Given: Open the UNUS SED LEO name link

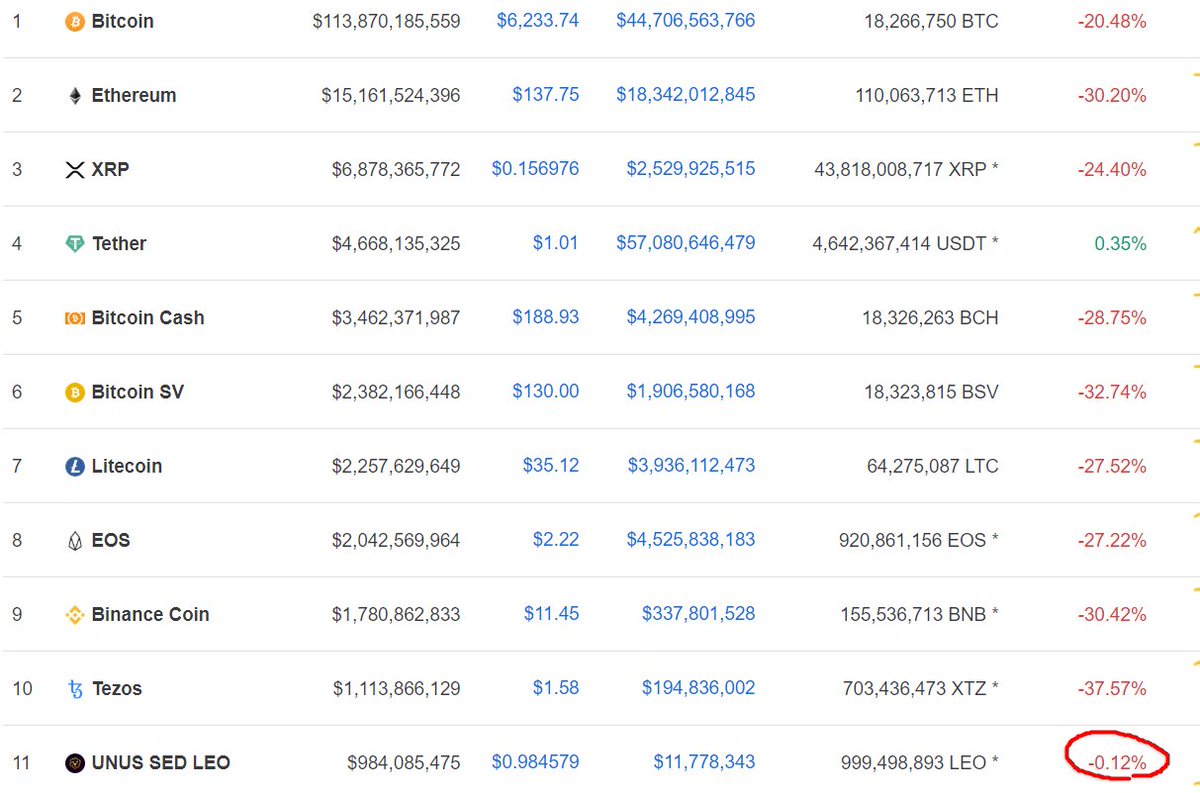Looking at the screenshot, I should pos(161,762).
